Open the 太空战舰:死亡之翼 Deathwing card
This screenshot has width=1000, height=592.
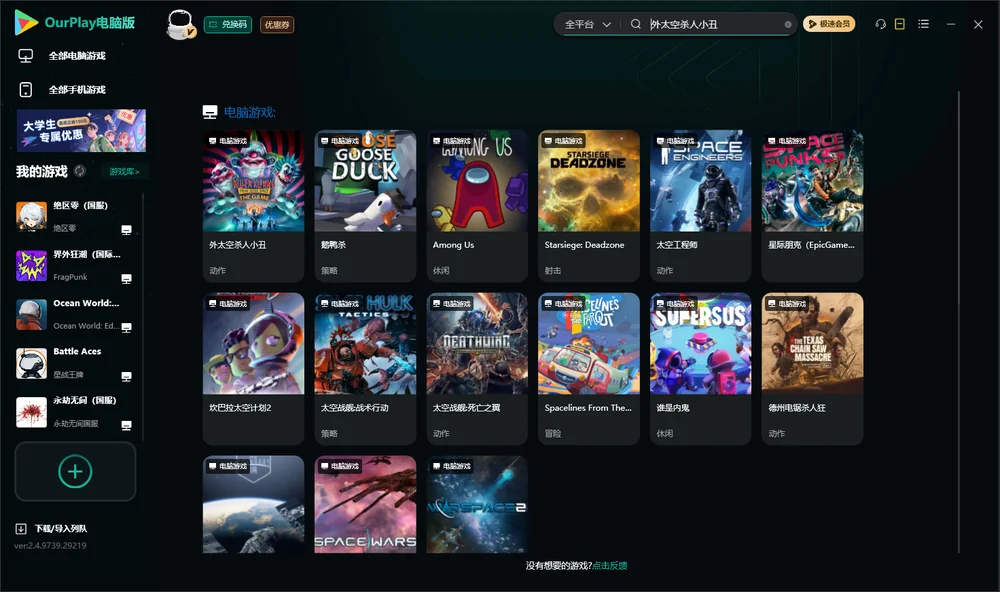point(477,368)
